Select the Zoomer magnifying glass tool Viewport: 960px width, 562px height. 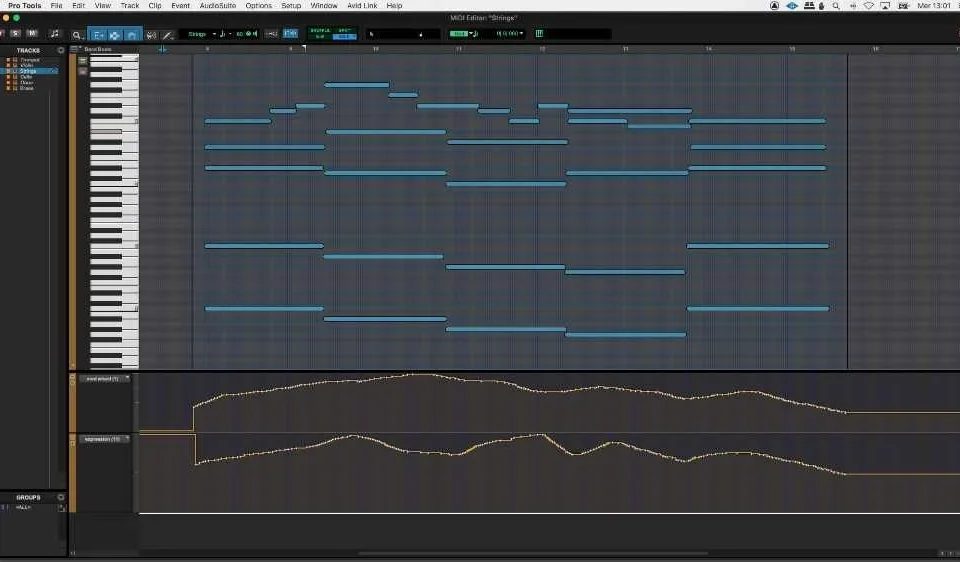77,35
